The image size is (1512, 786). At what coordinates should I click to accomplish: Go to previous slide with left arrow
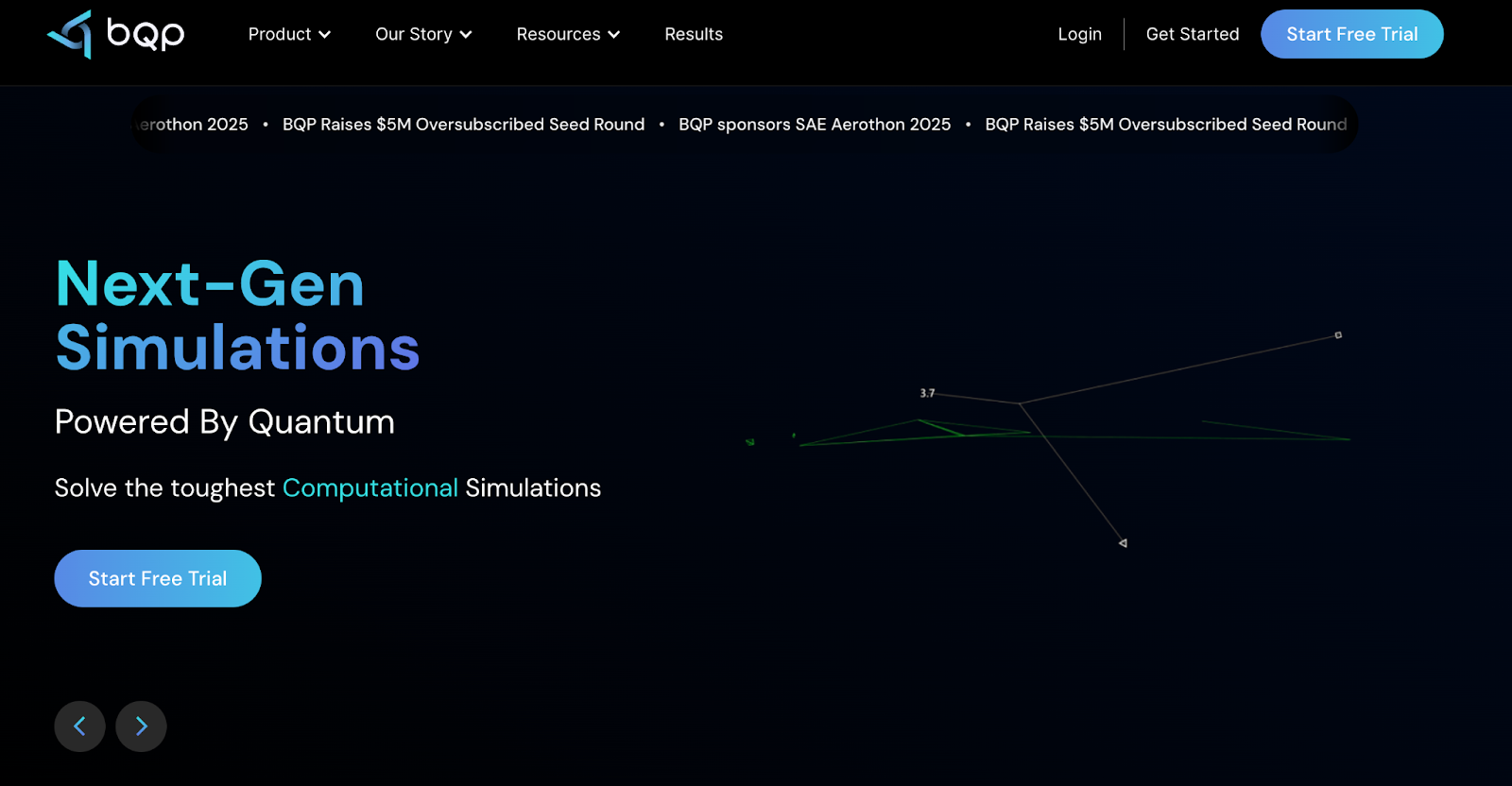[79, 726]
